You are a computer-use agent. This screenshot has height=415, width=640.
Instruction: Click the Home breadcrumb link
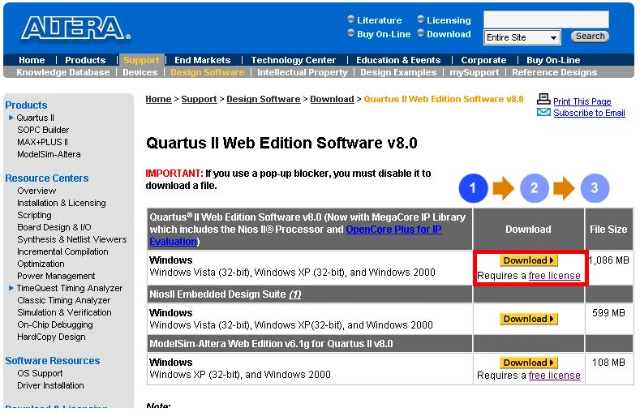coord(158,99)
